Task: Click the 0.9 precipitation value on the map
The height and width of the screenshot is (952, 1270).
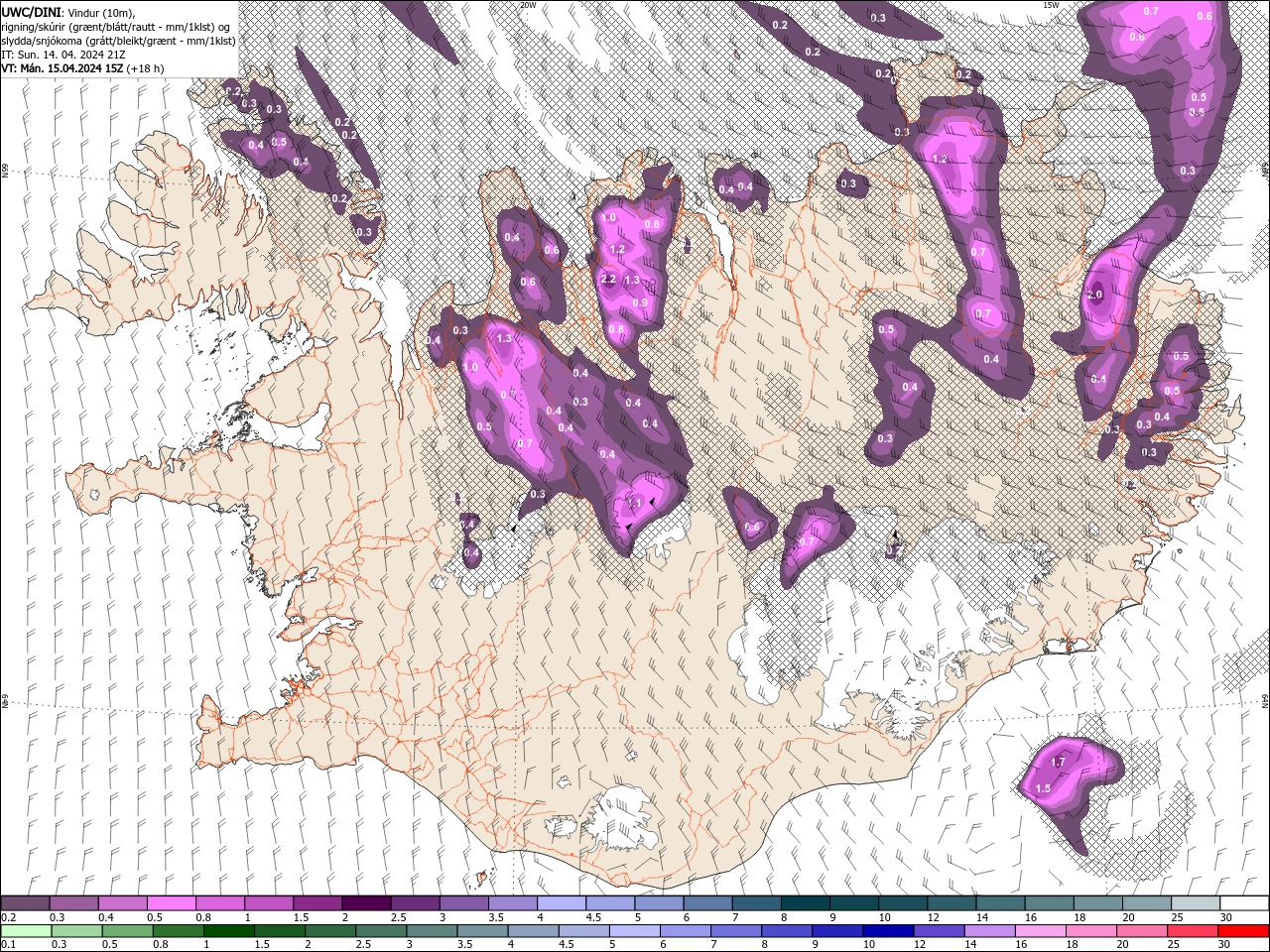Action: pyautogui.click(x=640, y=302)
